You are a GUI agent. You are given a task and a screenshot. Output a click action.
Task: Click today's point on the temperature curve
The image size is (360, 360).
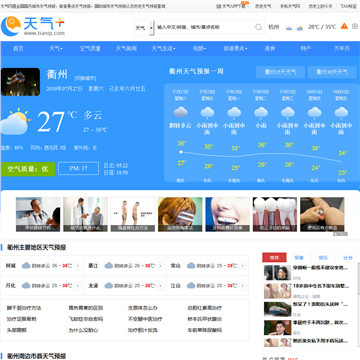181,152
